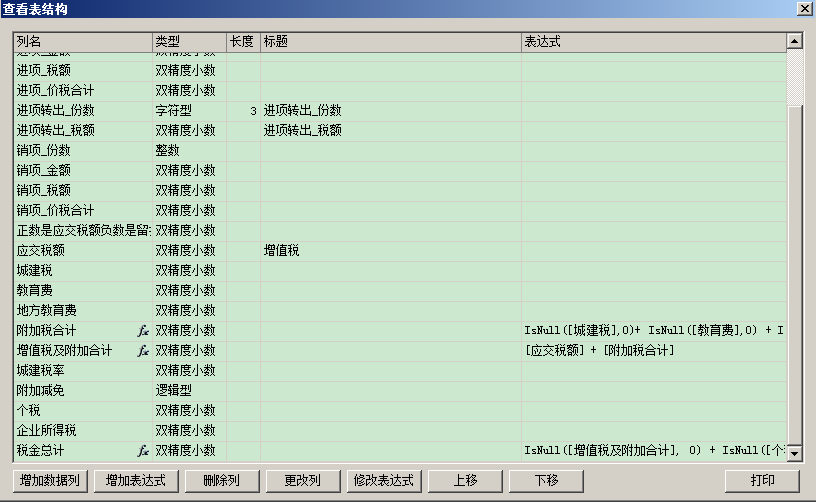Click the scrollbar down arrow
Screen dimensions: 816x502
click(x=794, y=454)
